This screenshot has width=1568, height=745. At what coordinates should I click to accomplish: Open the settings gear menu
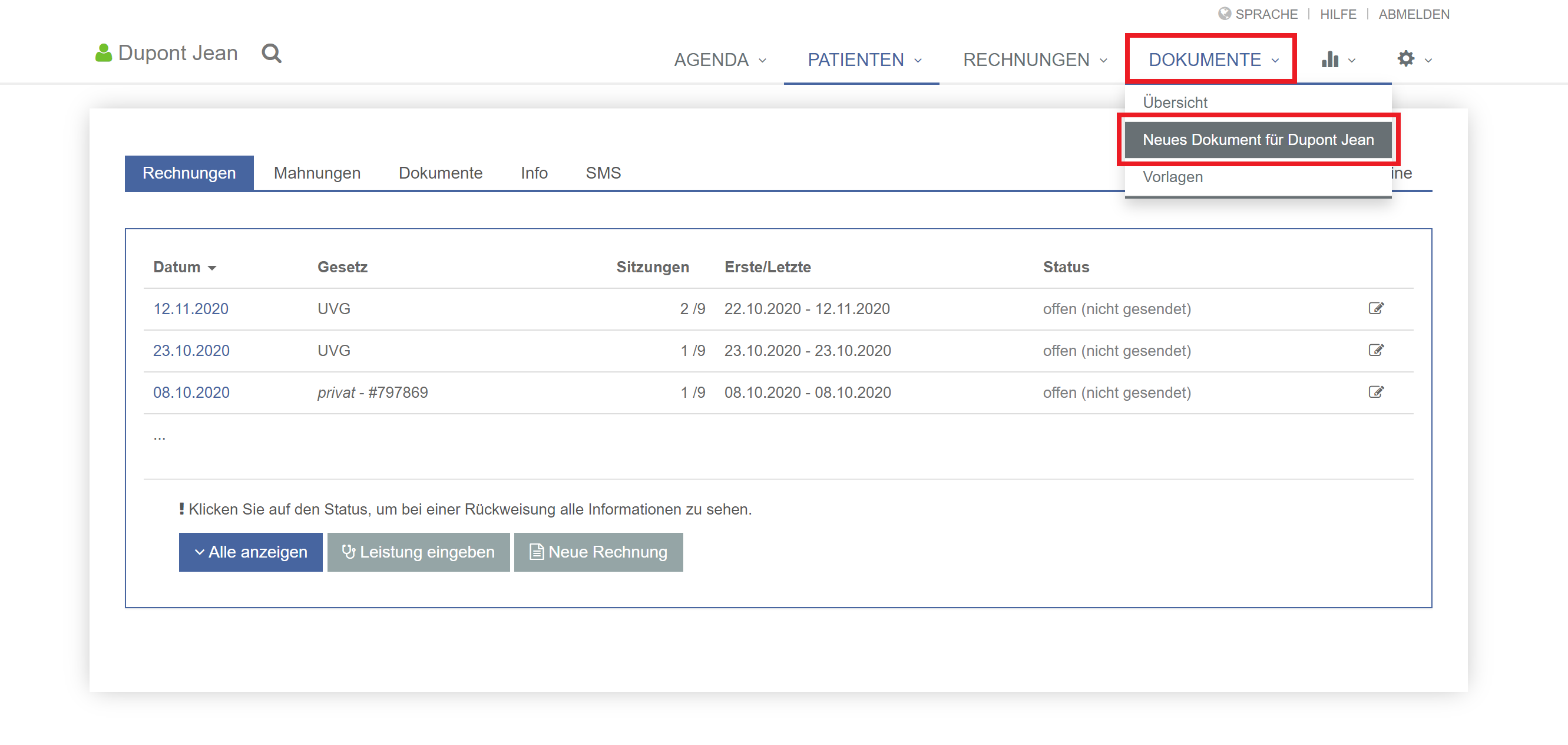[x=1414, y=59]
